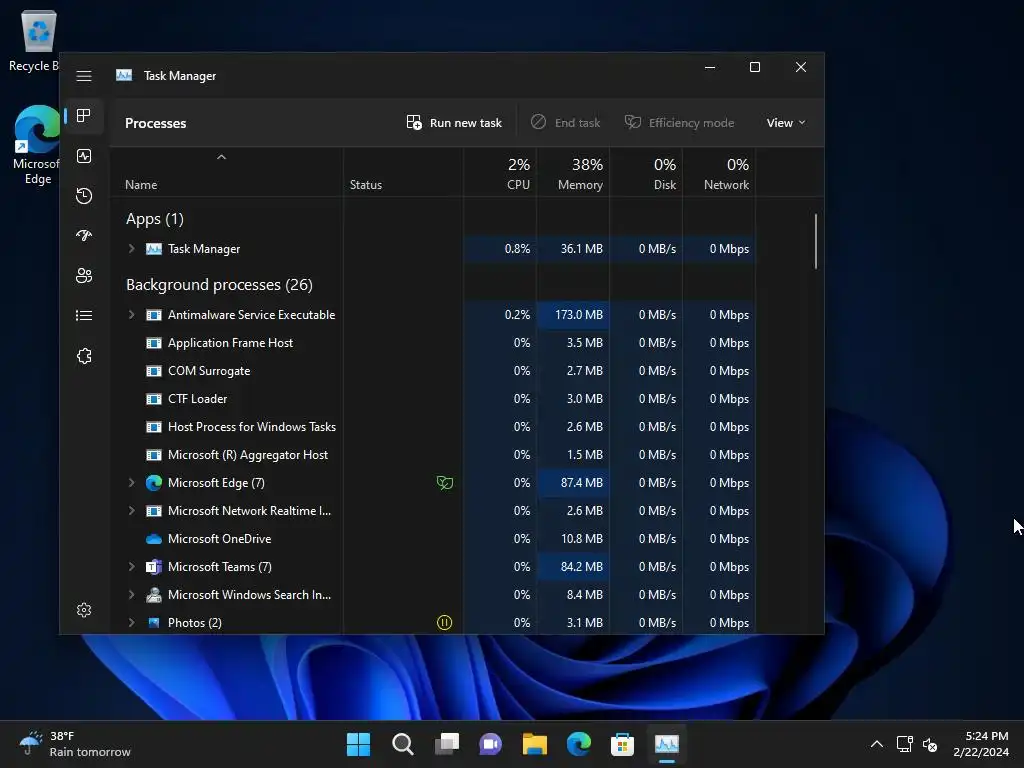Select Host Process for Windows Tasks
The height and width of the screenshot is (768, 1024).
(434, 427)
